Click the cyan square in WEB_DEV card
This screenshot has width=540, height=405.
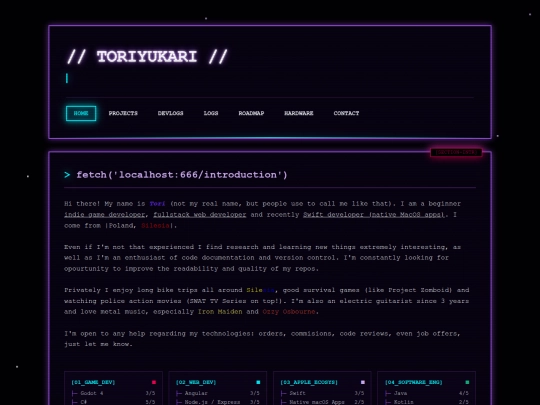[x=258, y=382]
